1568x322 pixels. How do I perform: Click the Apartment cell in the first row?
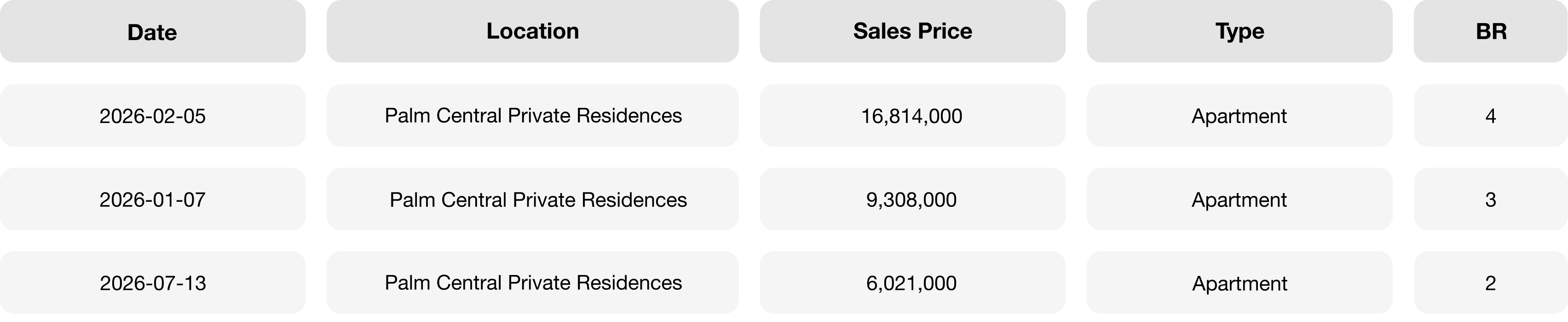tap(1239, 115)
